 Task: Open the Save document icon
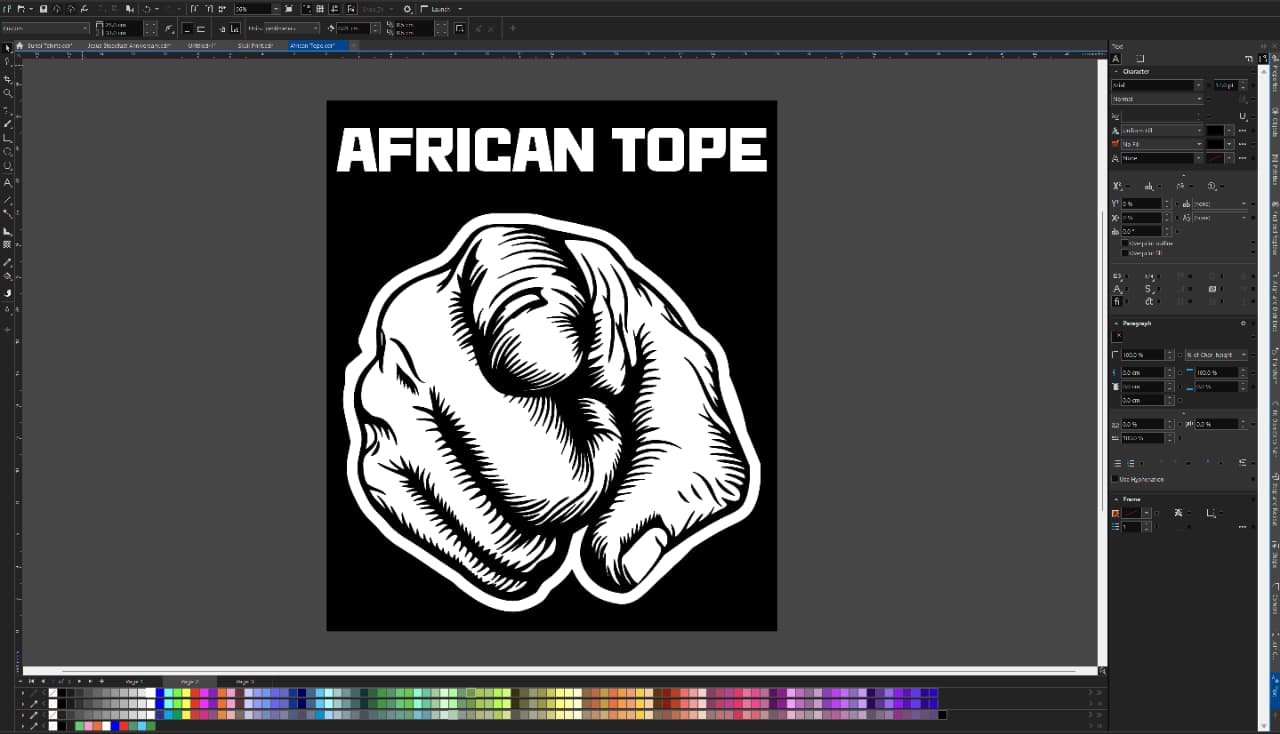43,9
